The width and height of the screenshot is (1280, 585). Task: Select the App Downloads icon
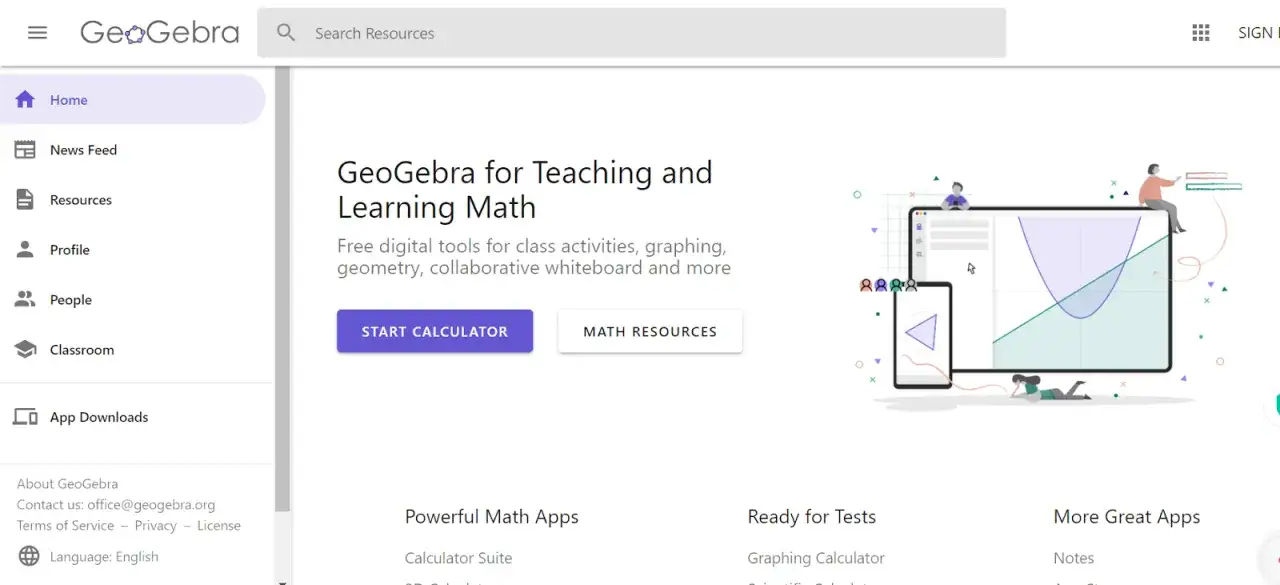[x=25, y=417]
